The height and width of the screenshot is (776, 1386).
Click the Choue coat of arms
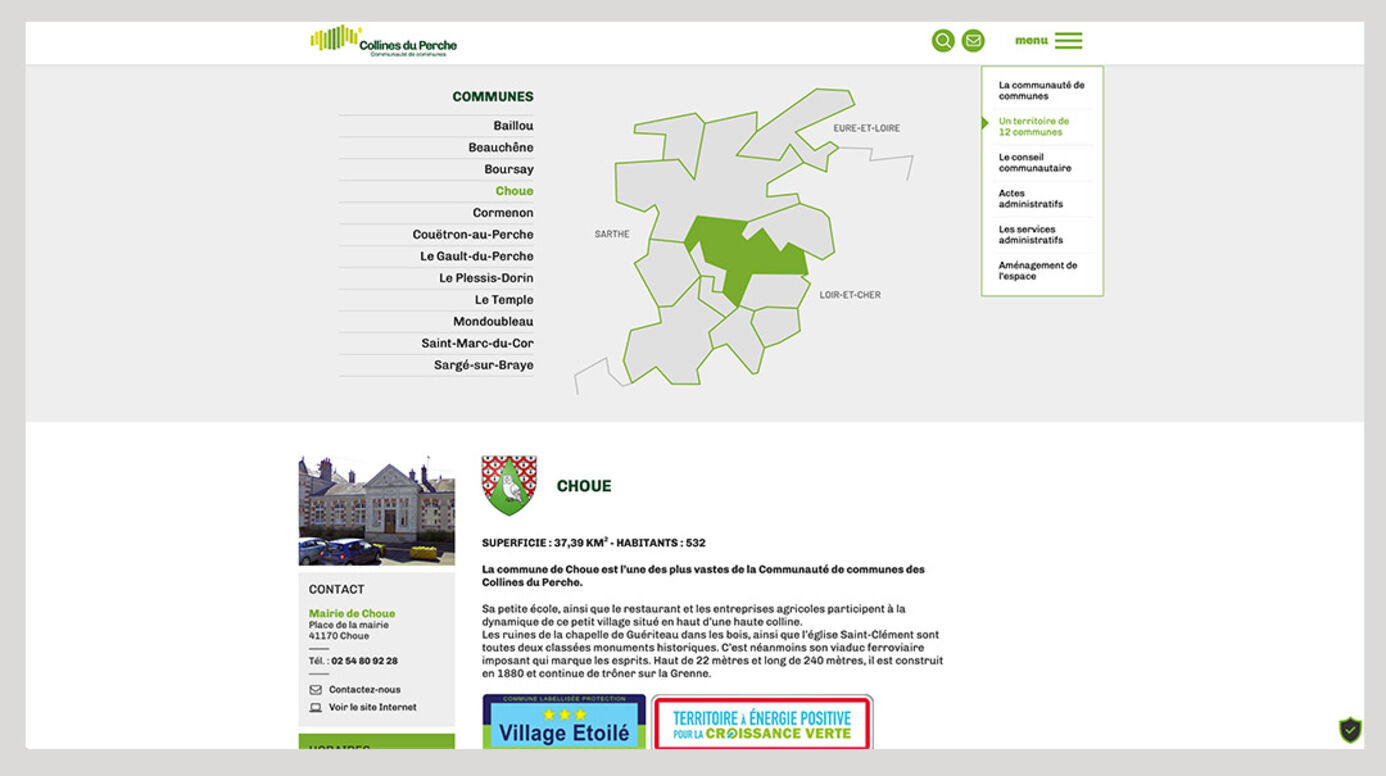coord(509,485)
